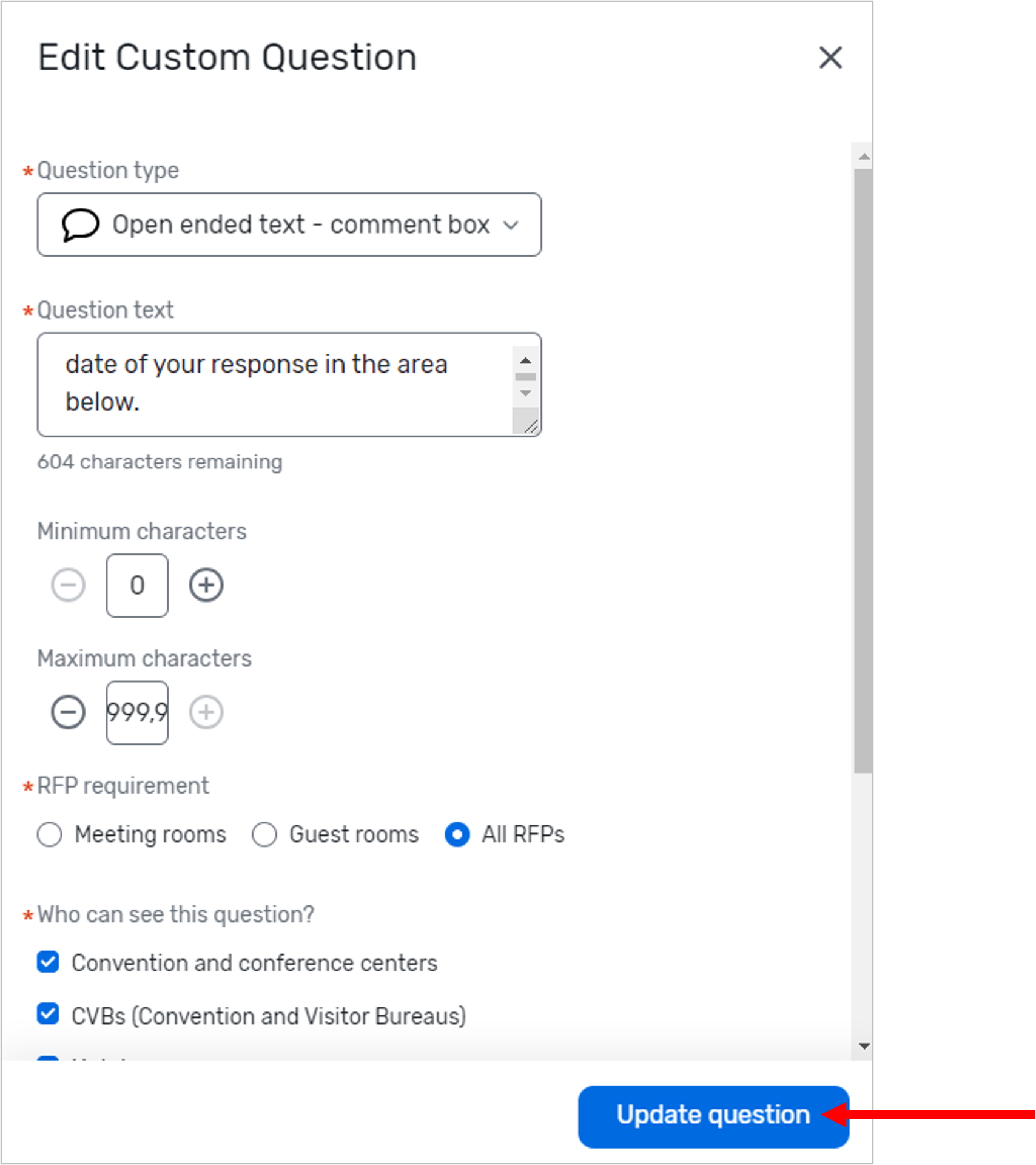Collapse the Open ended text selection chevron
The height and width of the screenshot is (1165, 1036).
click(x=511, y=225)
